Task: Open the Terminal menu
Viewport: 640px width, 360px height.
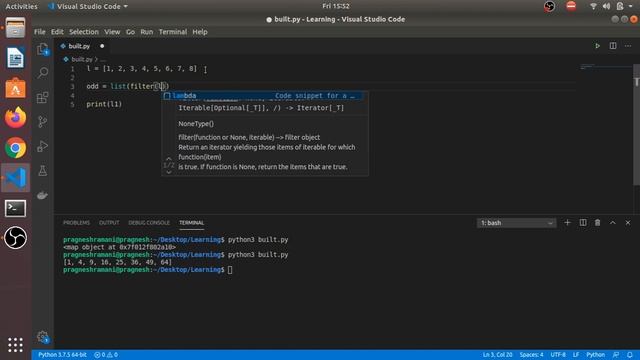Action: [173, 32]
